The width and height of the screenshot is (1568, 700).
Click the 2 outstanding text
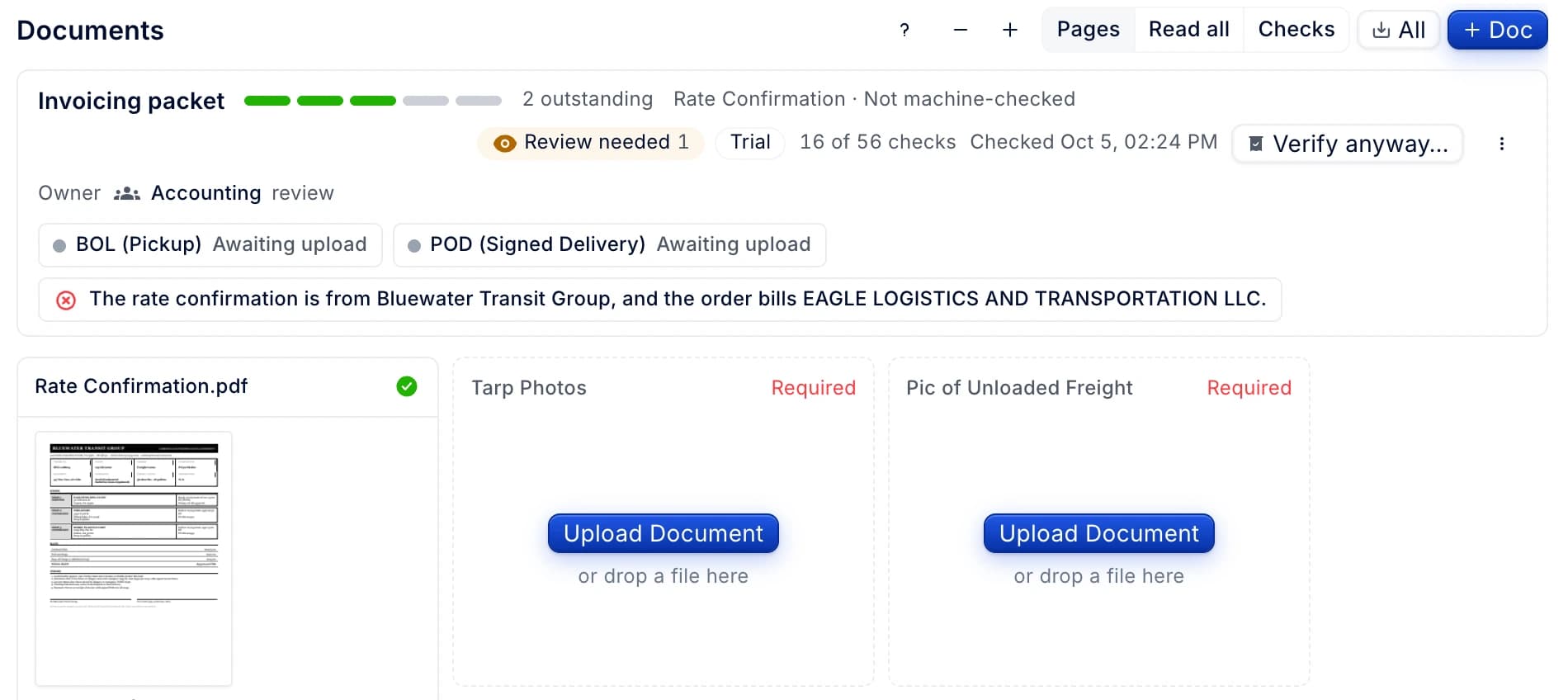(588, 99)
